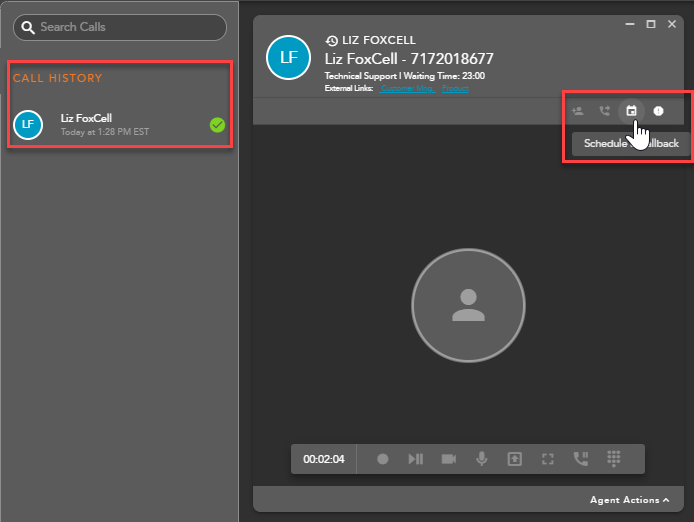The height and width of the screenshot is (522, 694).
Task: Toggle the video camera
Action: pos(448,459)
